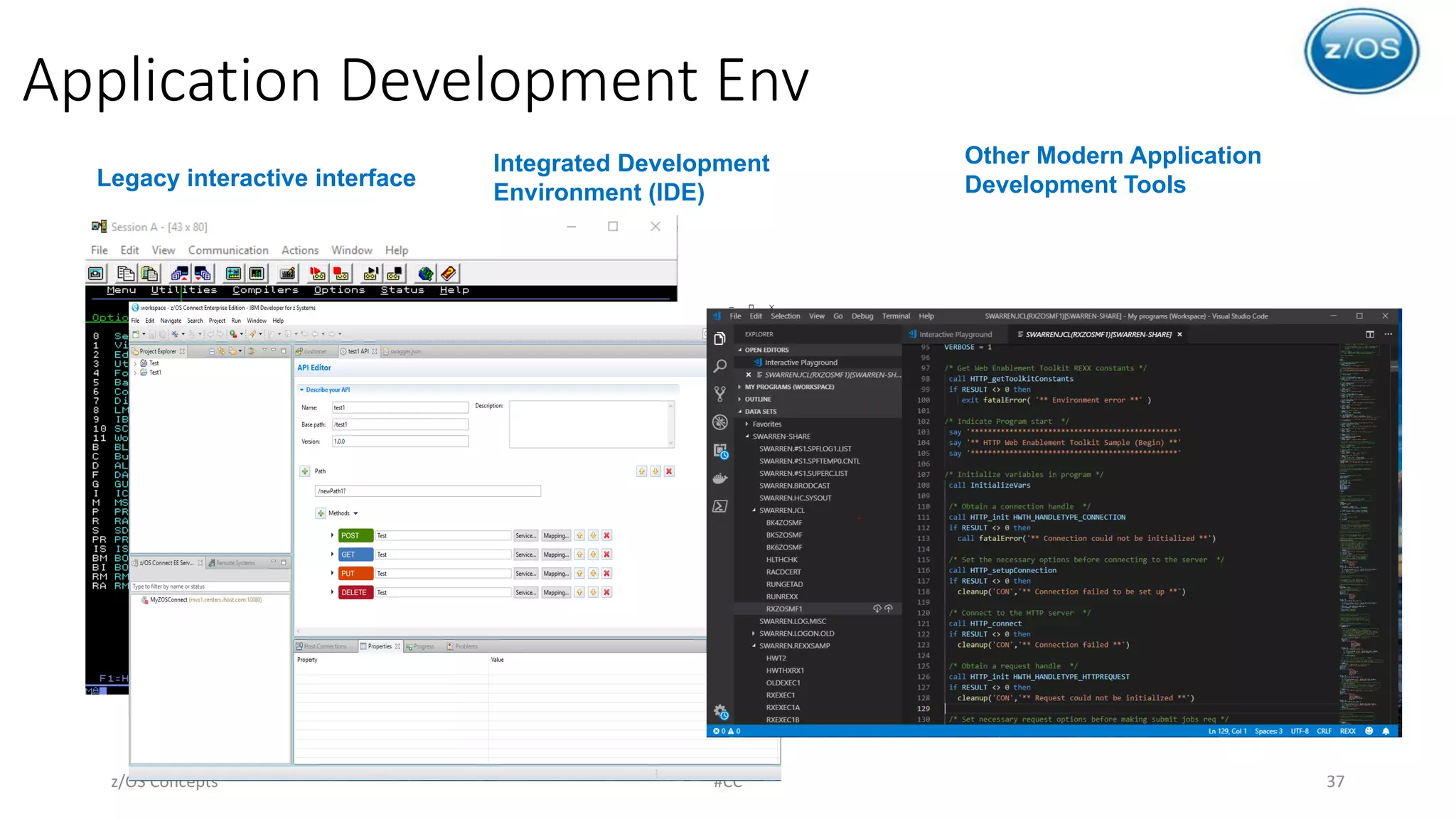The height and width of the screenshot is (819, 1456).
Task: Delete the POST method row
Action: [606, 535]
